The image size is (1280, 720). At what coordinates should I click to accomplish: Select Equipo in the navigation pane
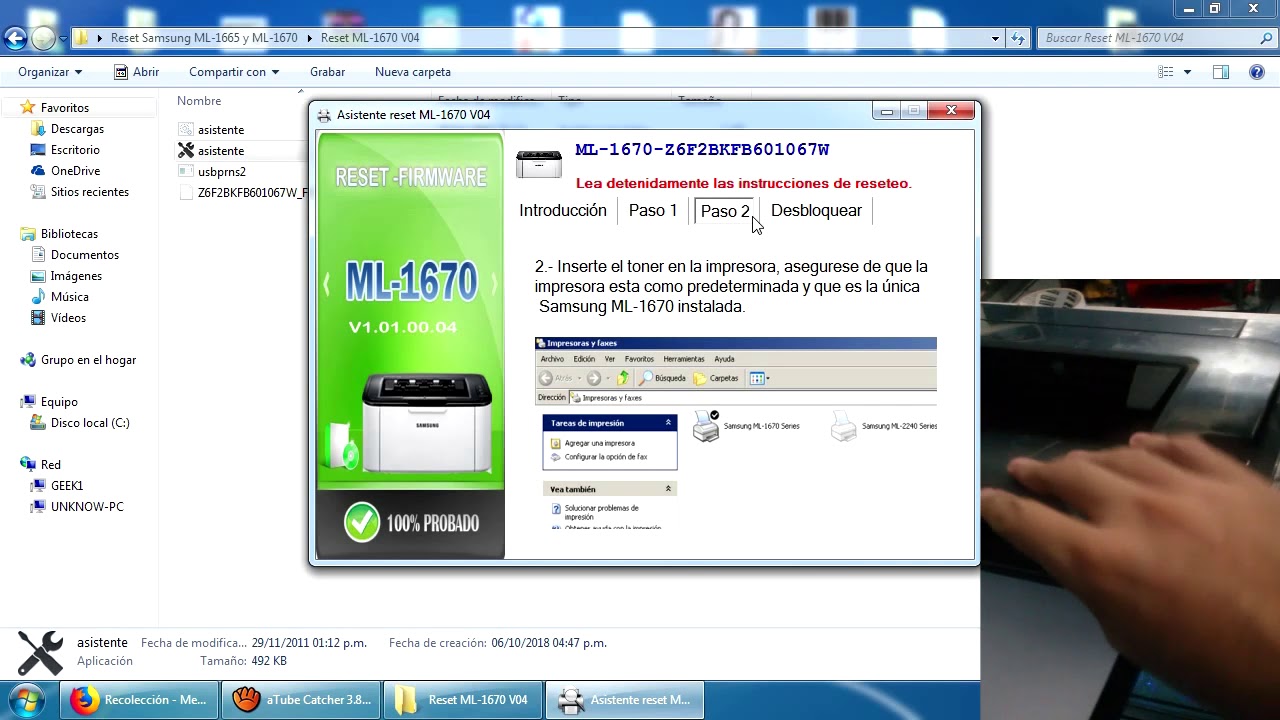[59, 402]
